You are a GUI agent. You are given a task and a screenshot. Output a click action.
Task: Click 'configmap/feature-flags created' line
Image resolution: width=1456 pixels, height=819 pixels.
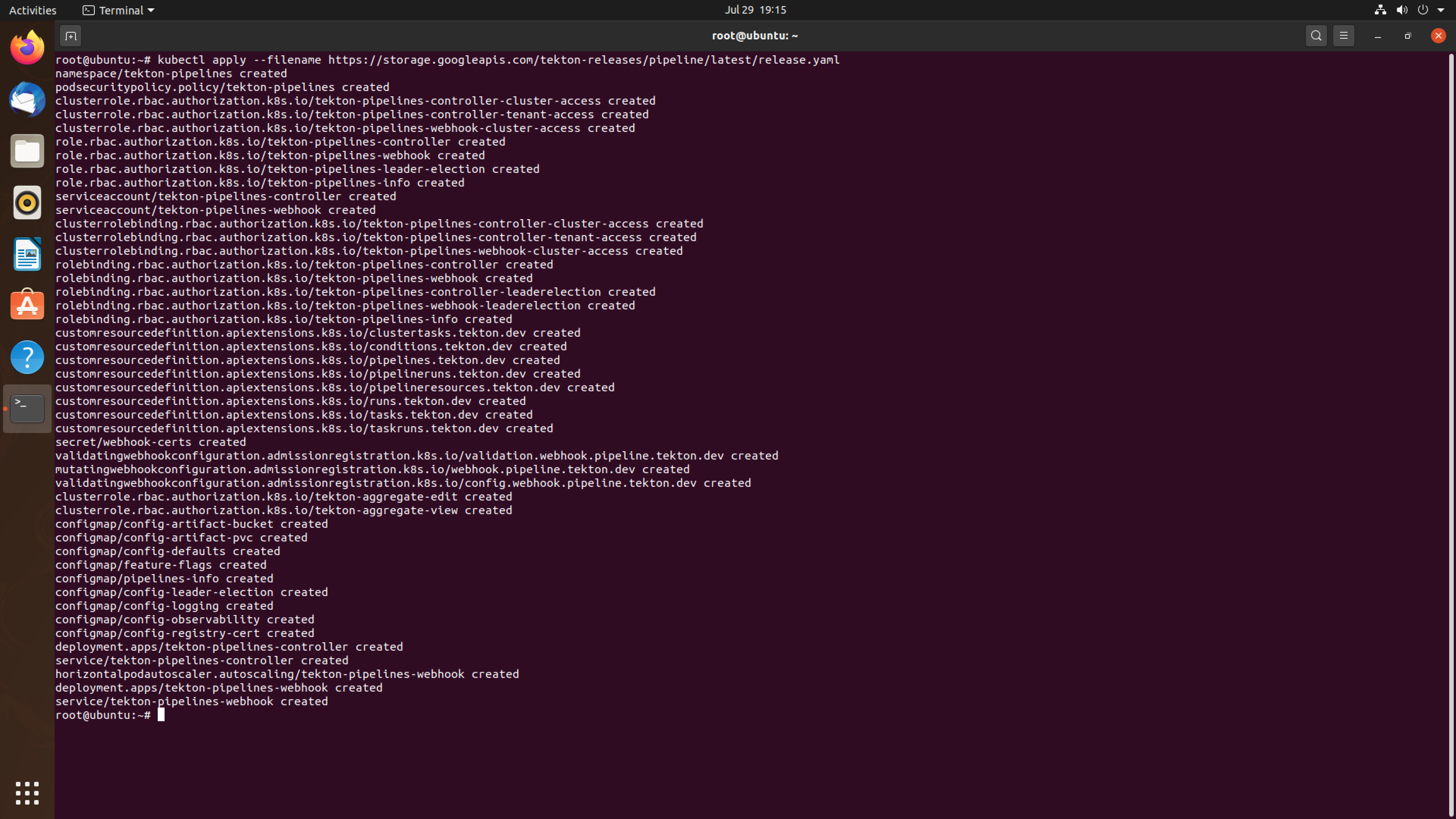tap(160, 565)
